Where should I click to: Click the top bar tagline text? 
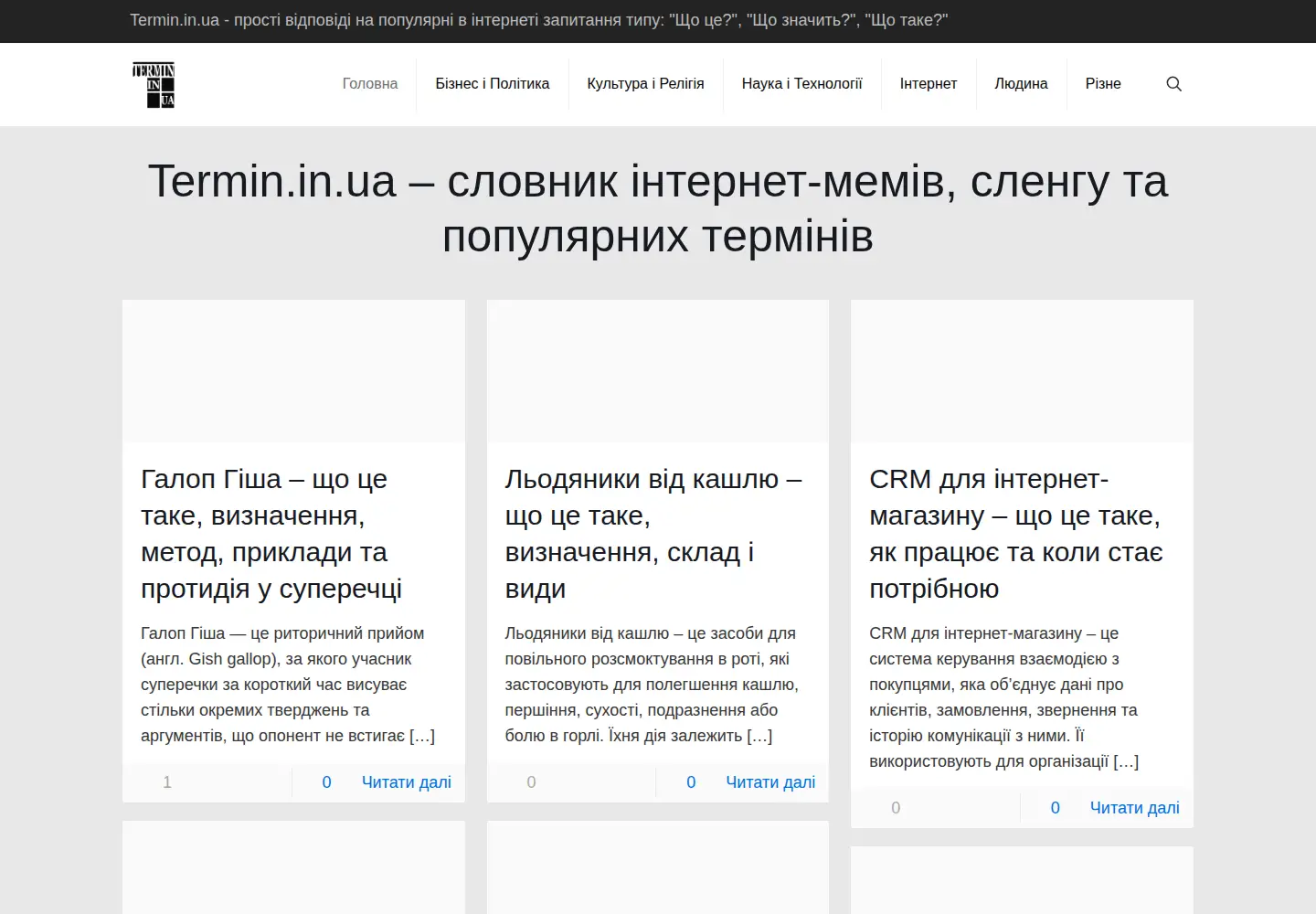(x=539, y=20)
